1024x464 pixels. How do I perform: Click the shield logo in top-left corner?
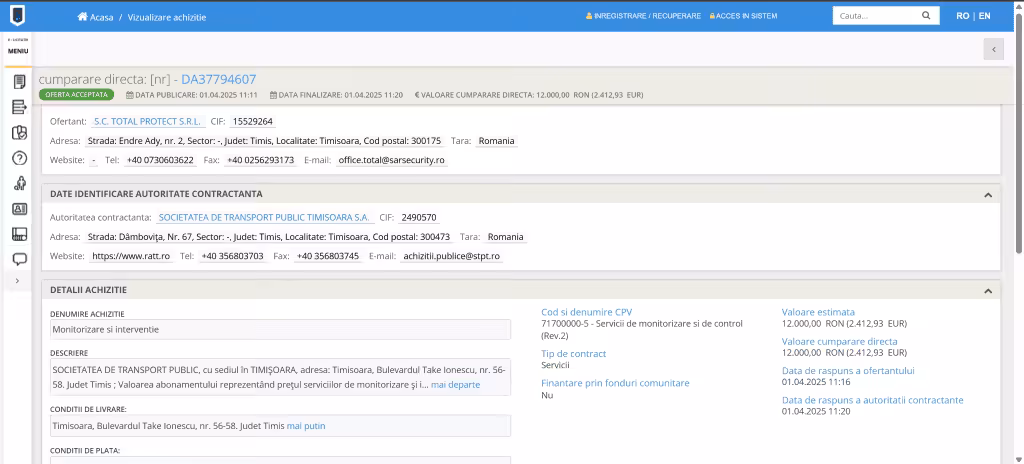pos(16,16)
